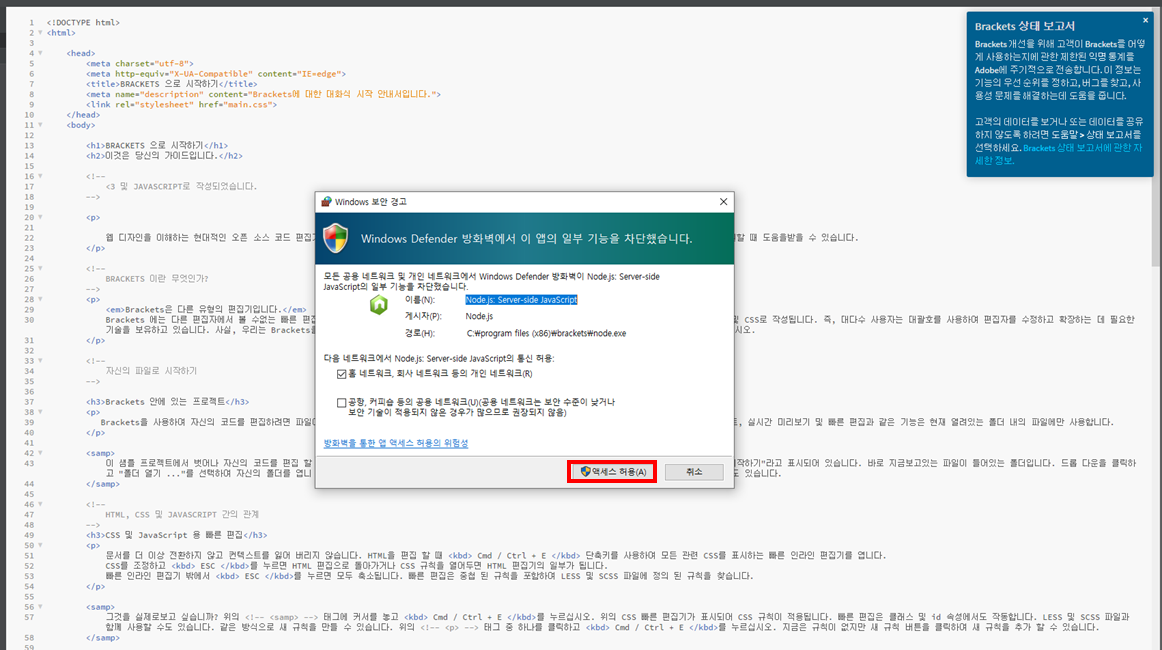This screenshot has width=1162, height=650.
Task: Click the Windows Defender shield icon in the banner
Action: [336, 239]
